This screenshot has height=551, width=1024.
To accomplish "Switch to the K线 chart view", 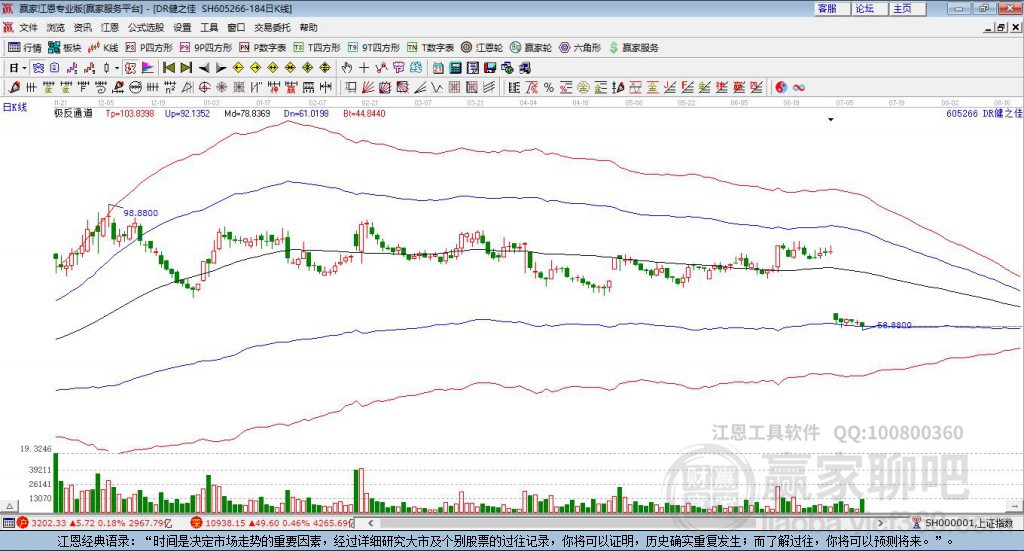I will pos(103,48).
